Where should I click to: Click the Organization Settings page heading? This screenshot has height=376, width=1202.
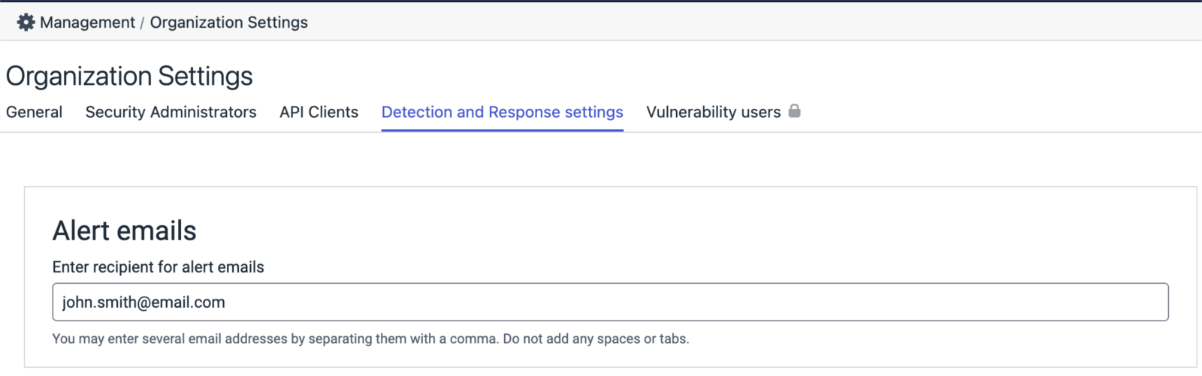(x=129, y=76)
